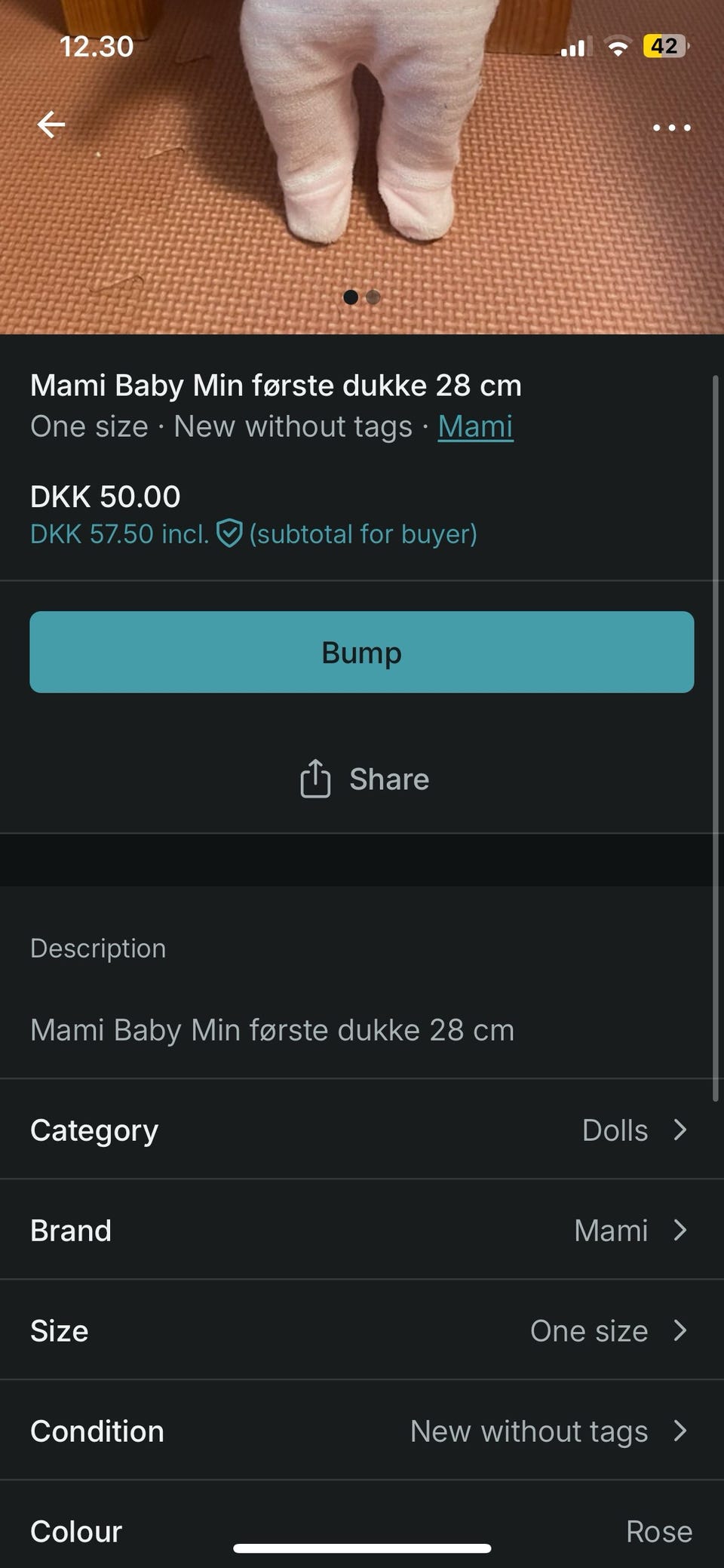Expand the Condition chevron arrow
The width and height of the screenshot is (724, 1568).
[680, 1431]
